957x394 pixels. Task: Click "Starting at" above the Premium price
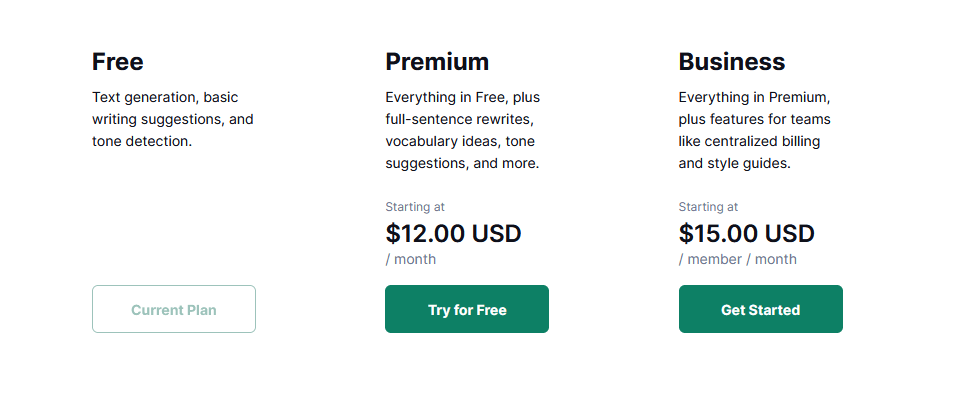point(415,207)
